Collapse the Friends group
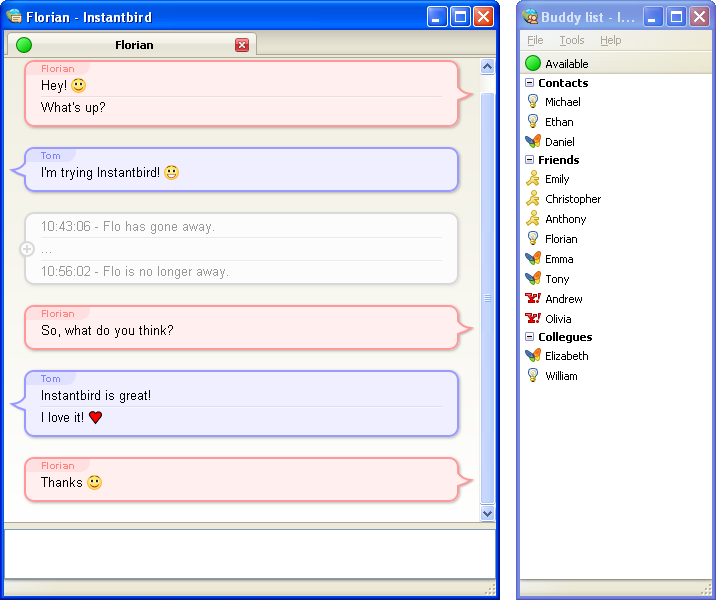 click(529, 160)
